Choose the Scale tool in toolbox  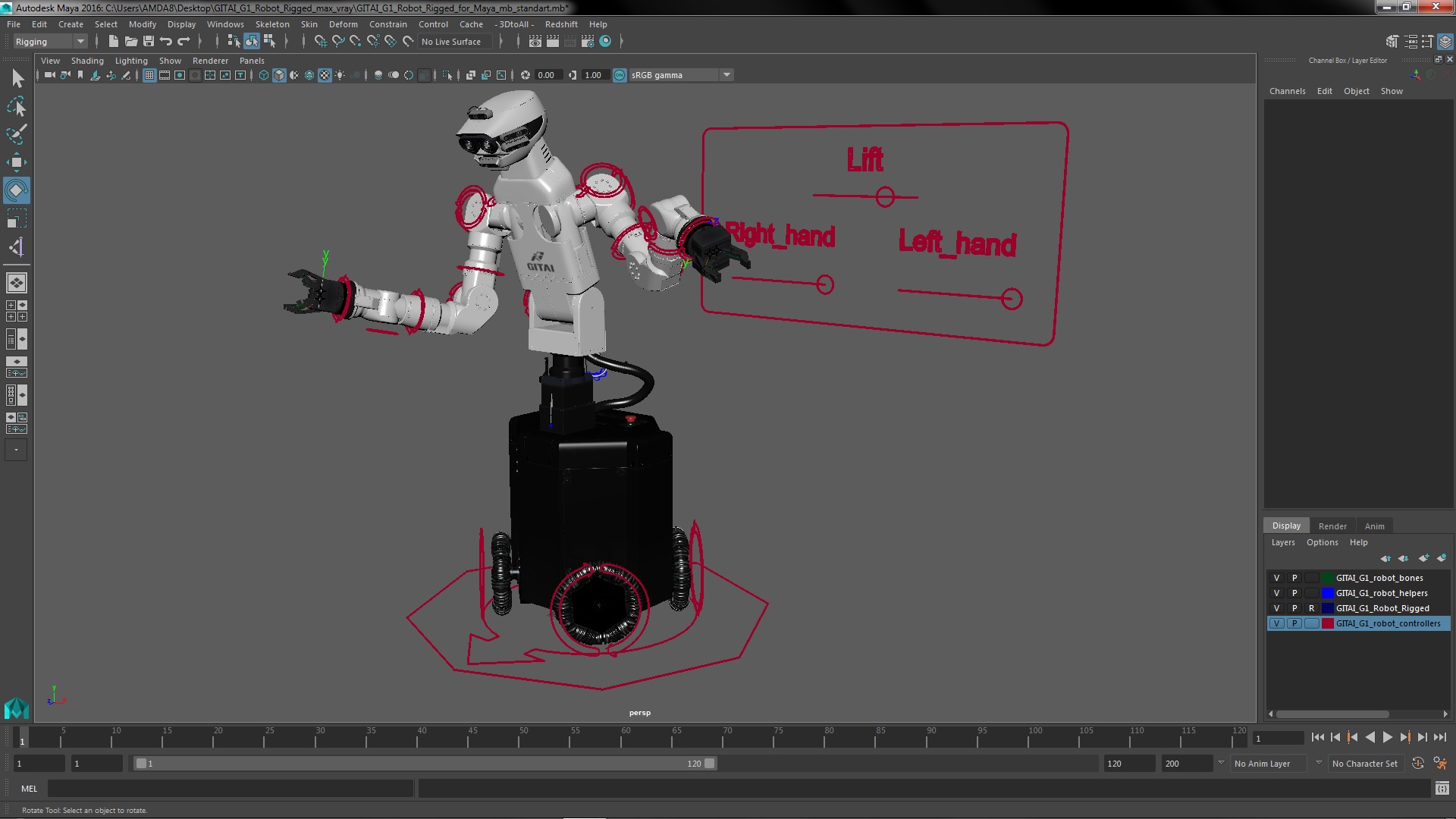17,219
